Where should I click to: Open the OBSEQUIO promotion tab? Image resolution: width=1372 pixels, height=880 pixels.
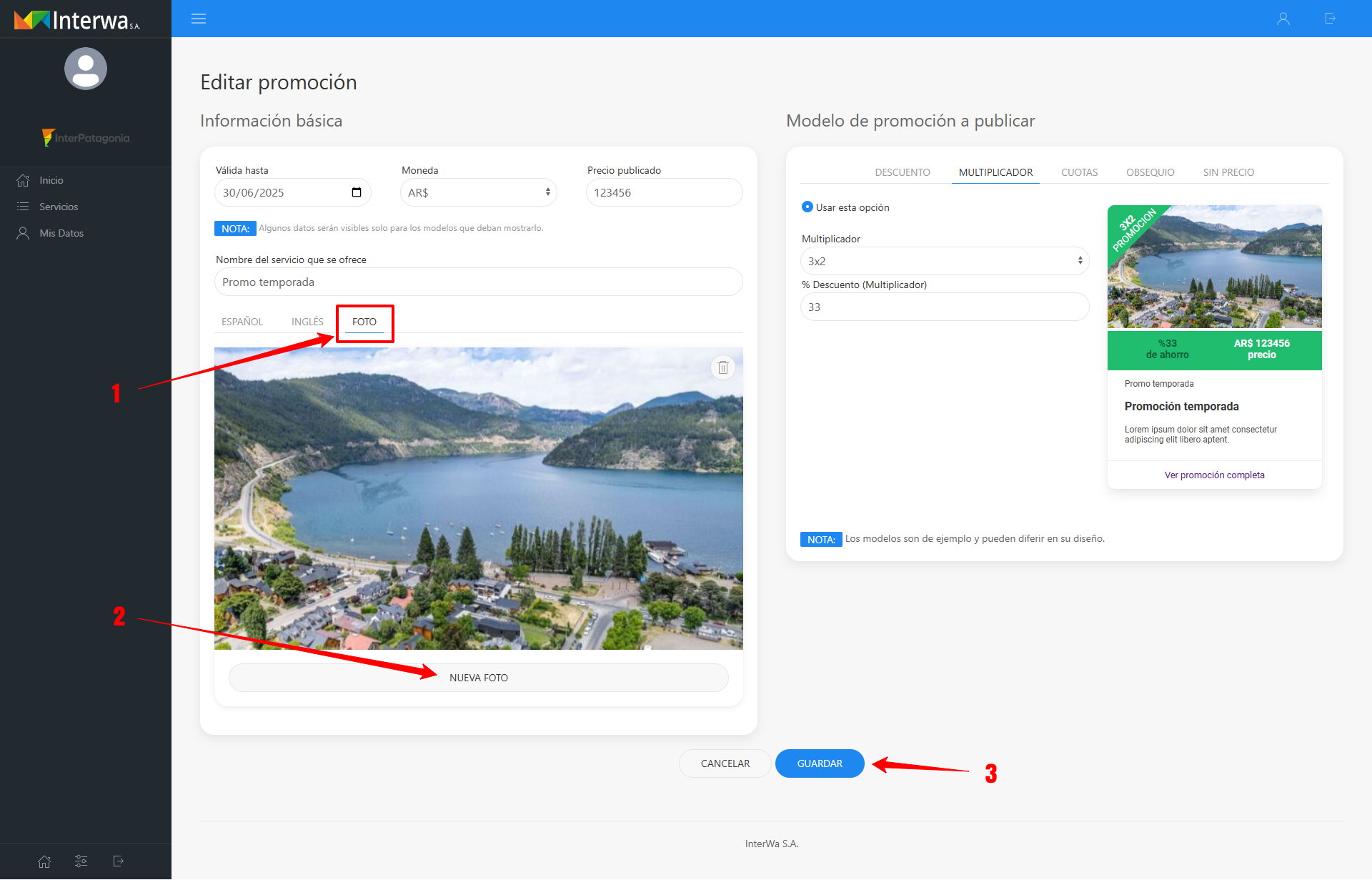(1150, 172)
